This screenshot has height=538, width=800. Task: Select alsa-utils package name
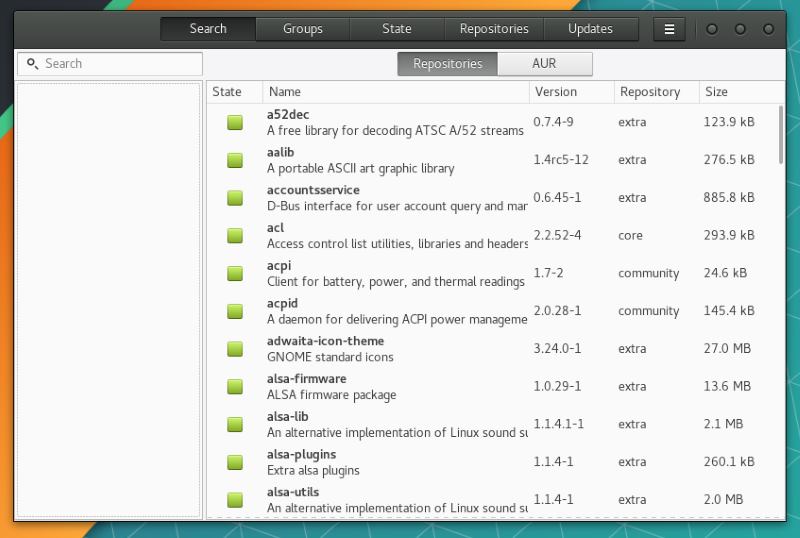293,492
